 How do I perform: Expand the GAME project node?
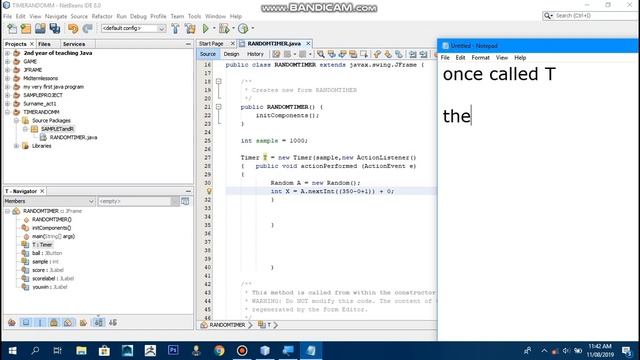pyautogui.click(x=7, y=61)
